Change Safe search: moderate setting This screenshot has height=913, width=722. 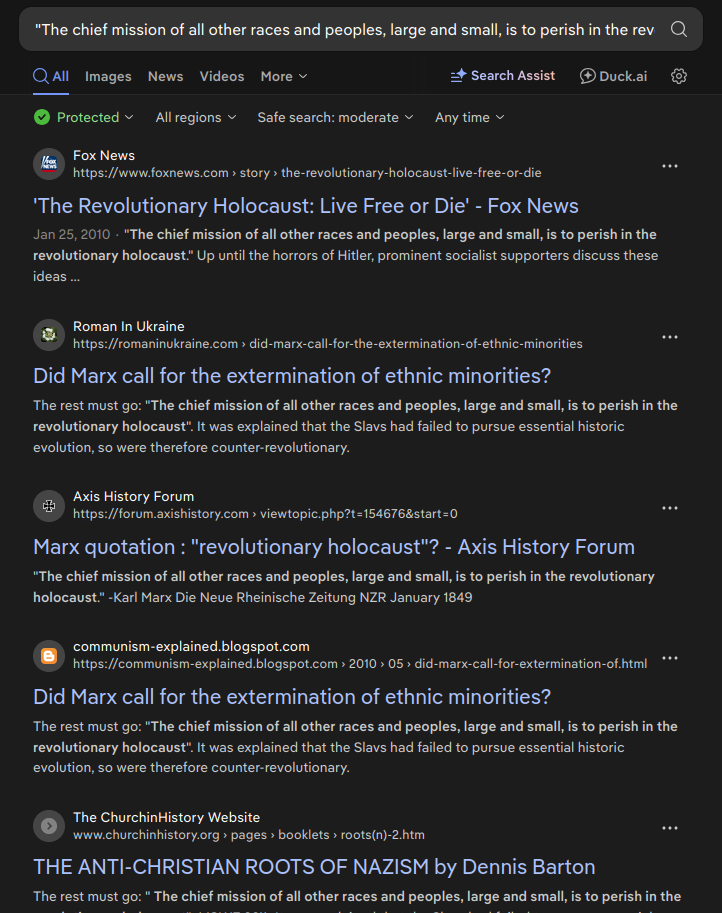[x=335, y=117]
